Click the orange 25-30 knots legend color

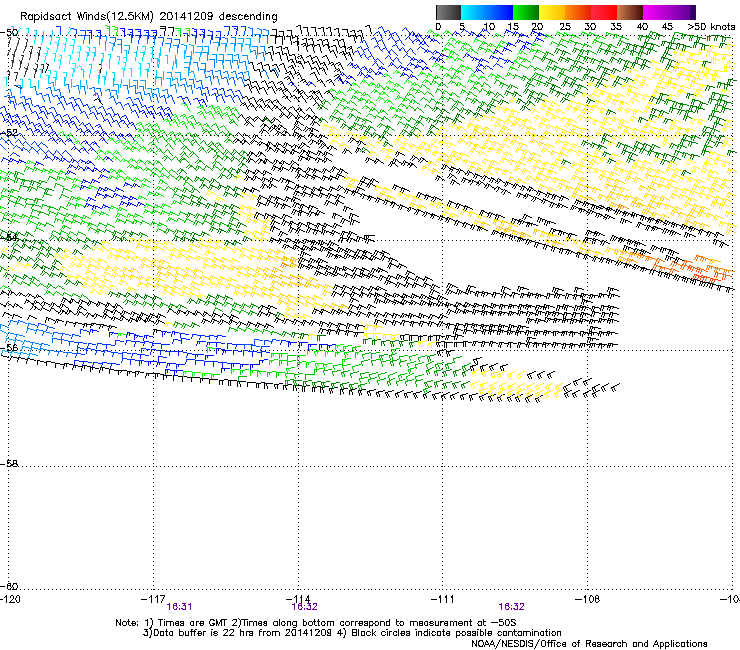[x=578, y=12]
